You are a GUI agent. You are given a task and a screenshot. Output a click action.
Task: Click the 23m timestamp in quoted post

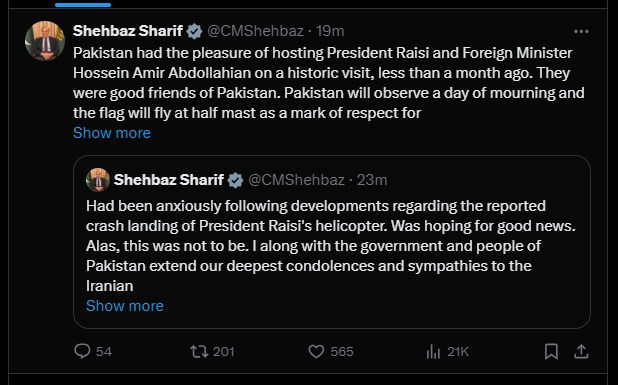(372, 180)
